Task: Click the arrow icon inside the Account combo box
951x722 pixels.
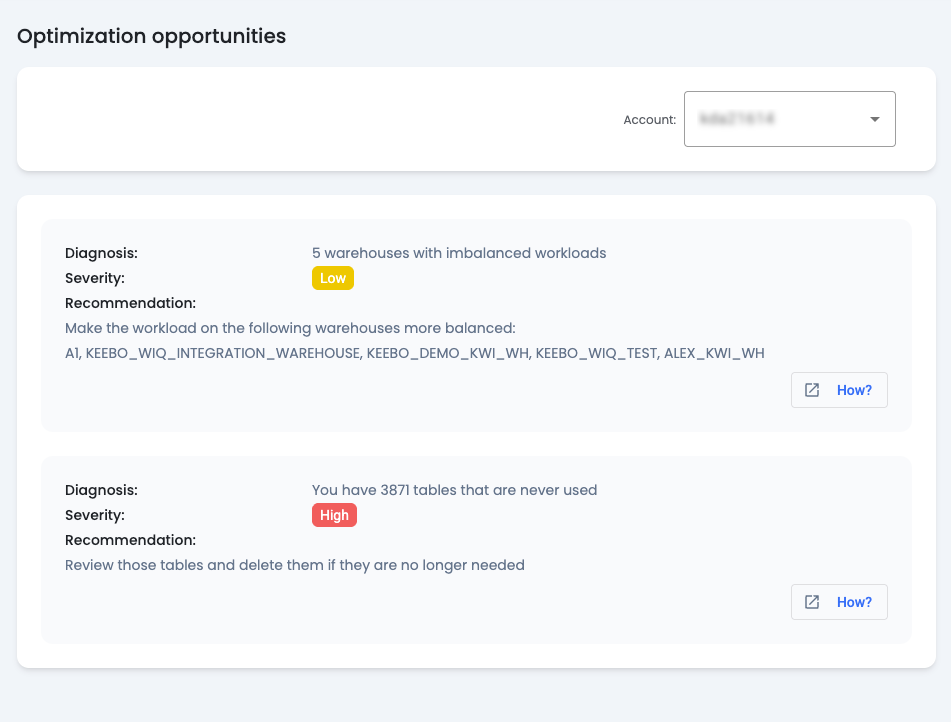Action: 876,118
